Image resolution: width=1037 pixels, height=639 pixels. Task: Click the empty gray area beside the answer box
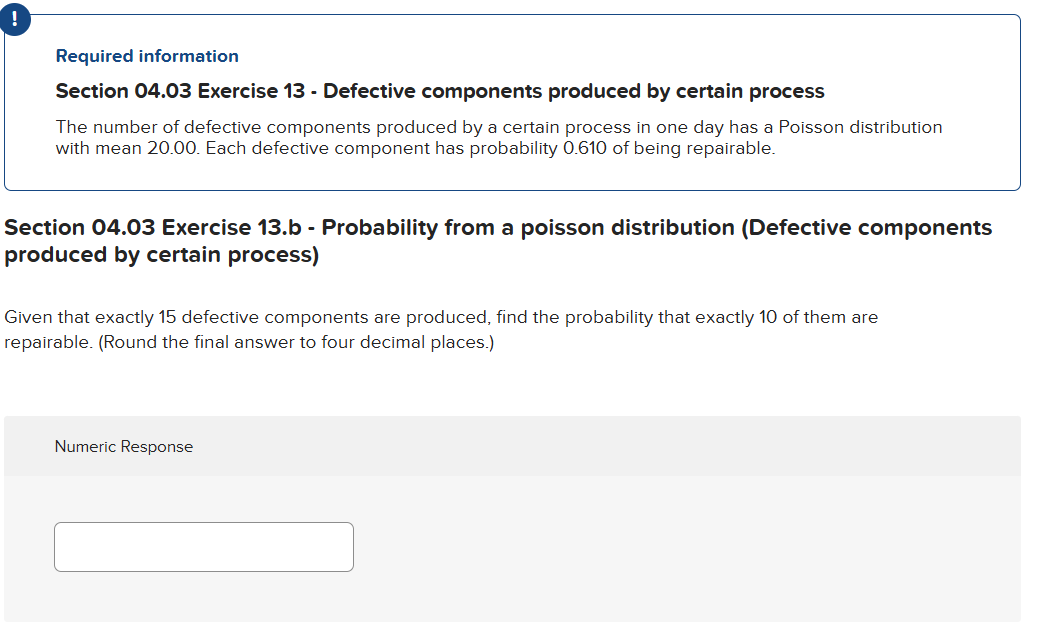click(680, 547)
